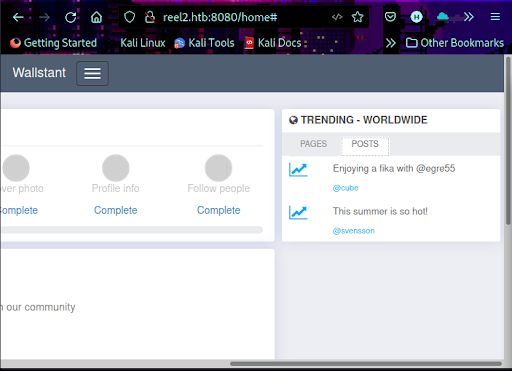Screen dimensions: 512x371
Task: Click the code brackets icon in address bar
Action: (x=337, y=17)
